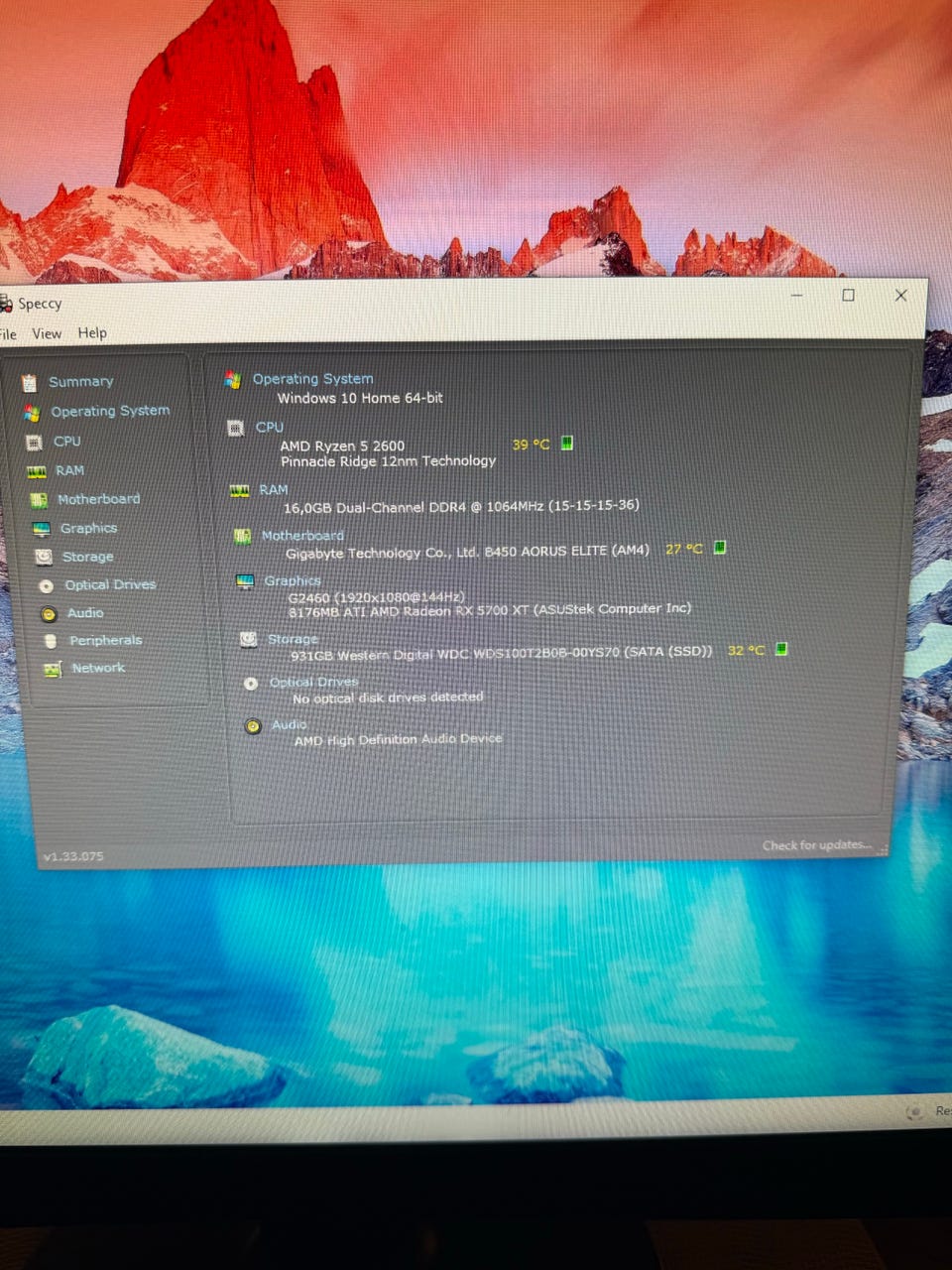Open the RAM heading link in summary

[273, 489]
